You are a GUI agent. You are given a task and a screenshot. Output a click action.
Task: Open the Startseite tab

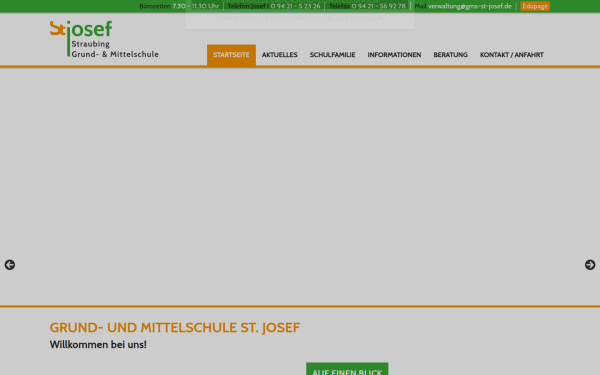(231, 55)
